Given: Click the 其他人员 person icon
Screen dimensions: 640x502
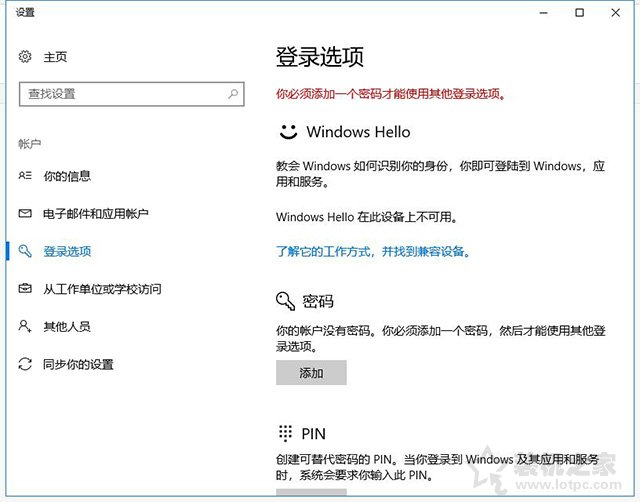Looking at the screenshot, I should (26, 326).
